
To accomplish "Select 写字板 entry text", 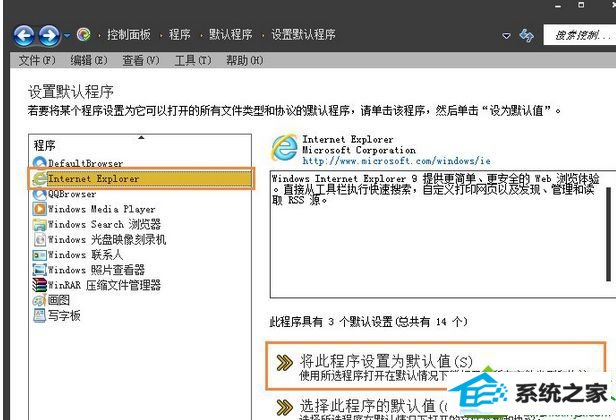I will click(x=64, y=315).
